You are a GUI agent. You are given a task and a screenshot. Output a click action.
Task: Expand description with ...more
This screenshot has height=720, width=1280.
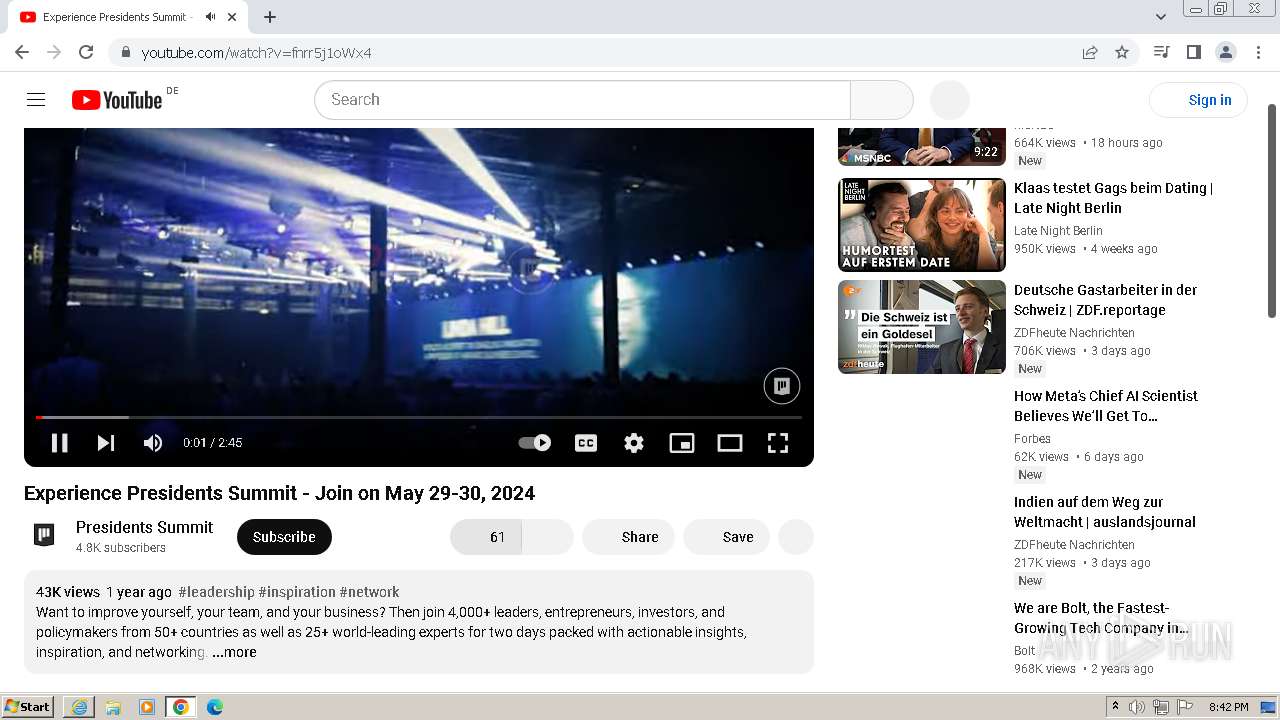(234, 652)
